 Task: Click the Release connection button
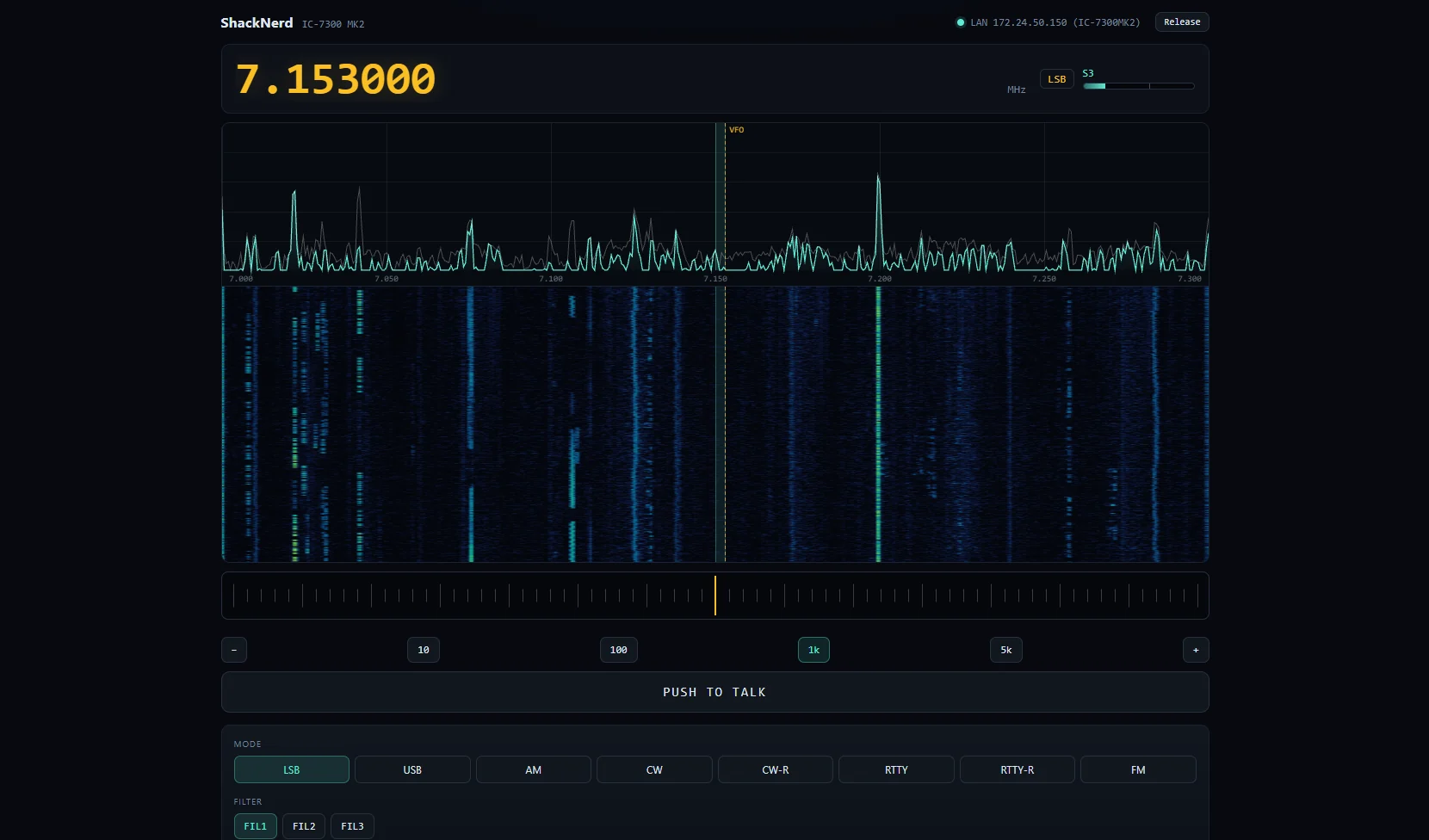[x=1182, y=22]
